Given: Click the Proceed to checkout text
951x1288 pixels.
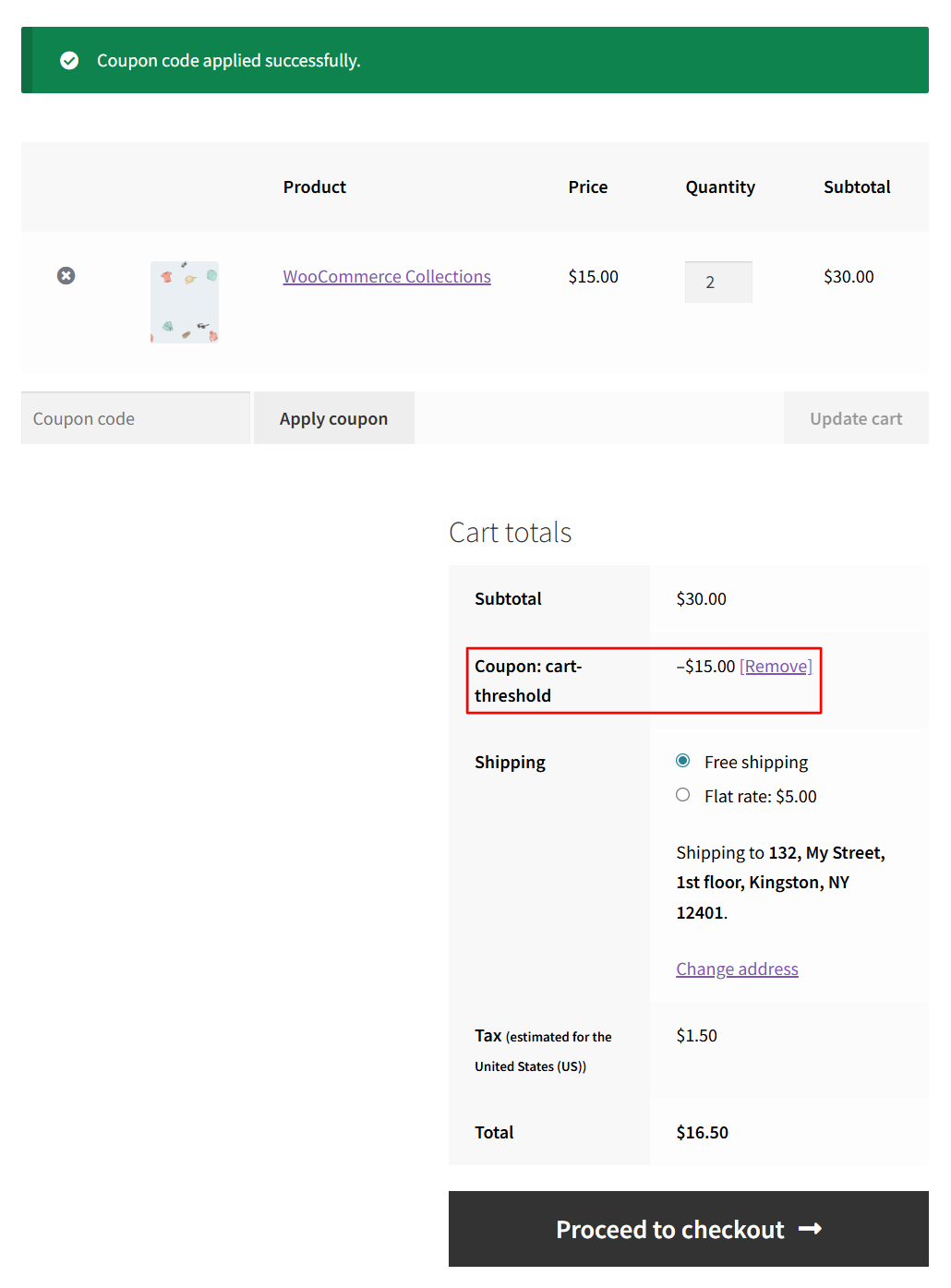Looking at the screenshot, I should tap(669, 1230).
